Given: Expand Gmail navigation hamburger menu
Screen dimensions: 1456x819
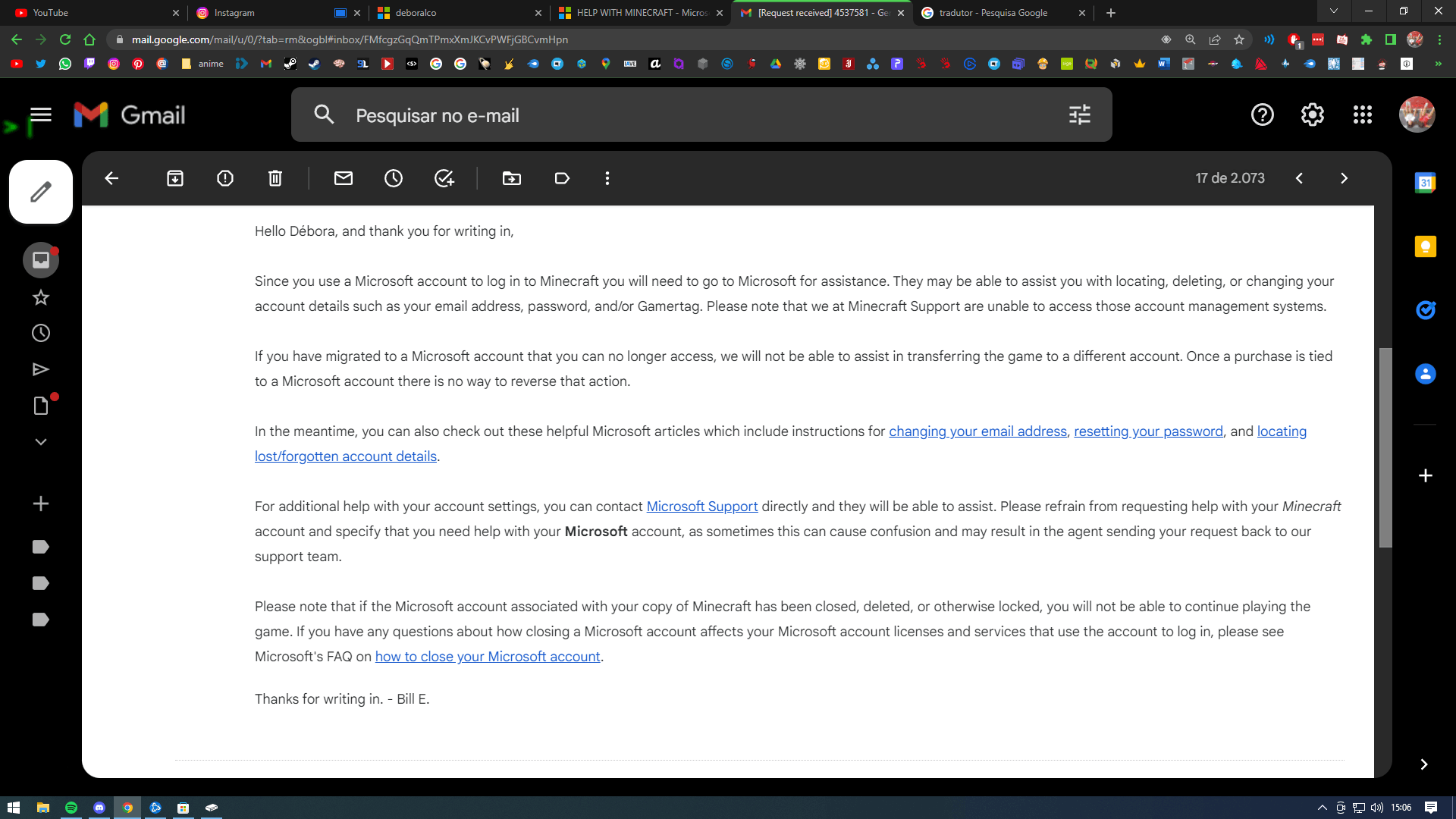Looking at the screenshot, I should point(40,114).
